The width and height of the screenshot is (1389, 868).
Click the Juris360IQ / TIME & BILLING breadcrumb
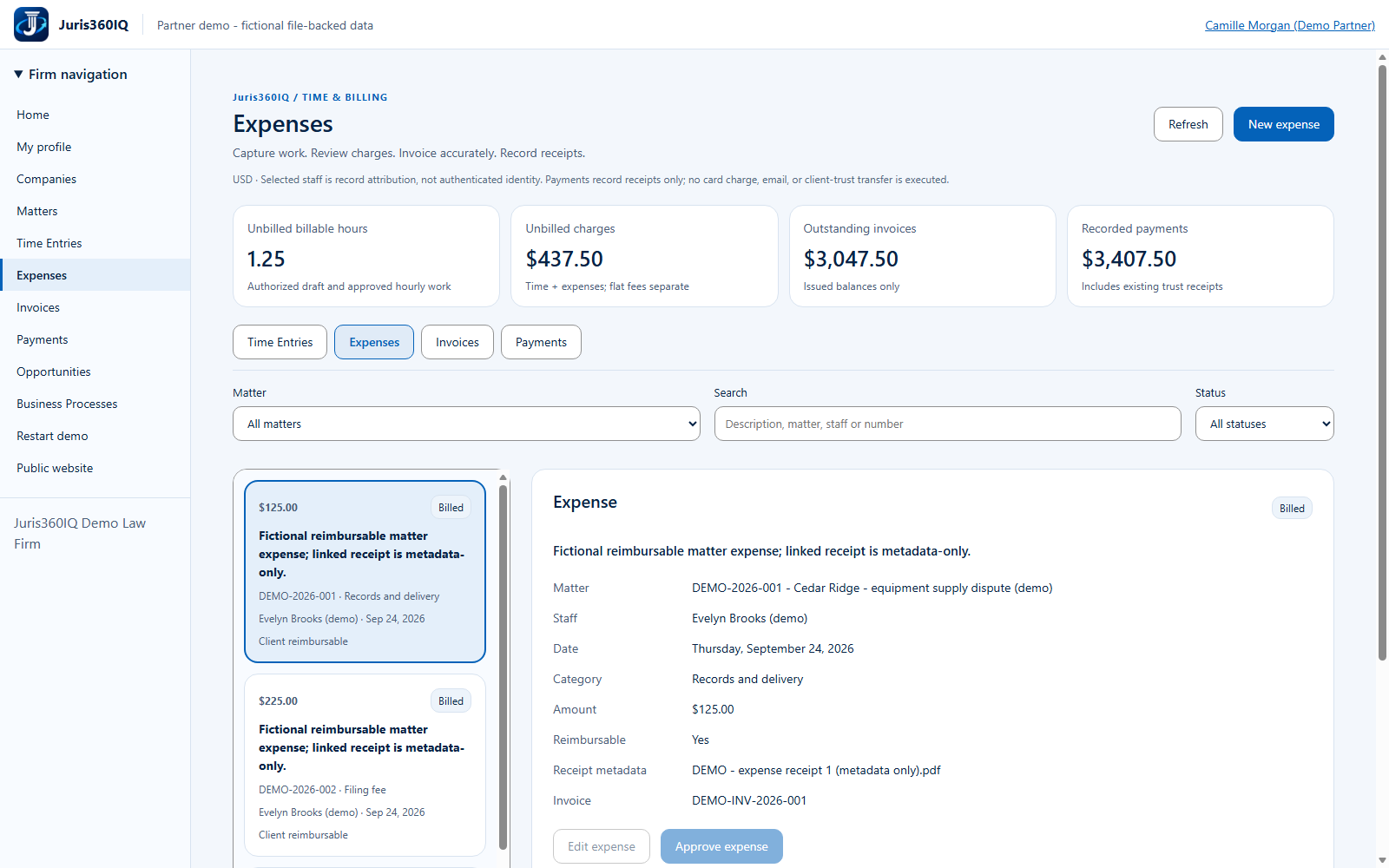tap(310, 97)
